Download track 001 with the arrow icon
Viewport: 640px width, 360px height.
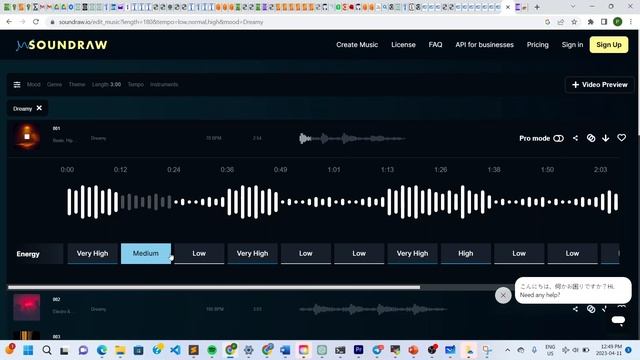coord(606,138)
